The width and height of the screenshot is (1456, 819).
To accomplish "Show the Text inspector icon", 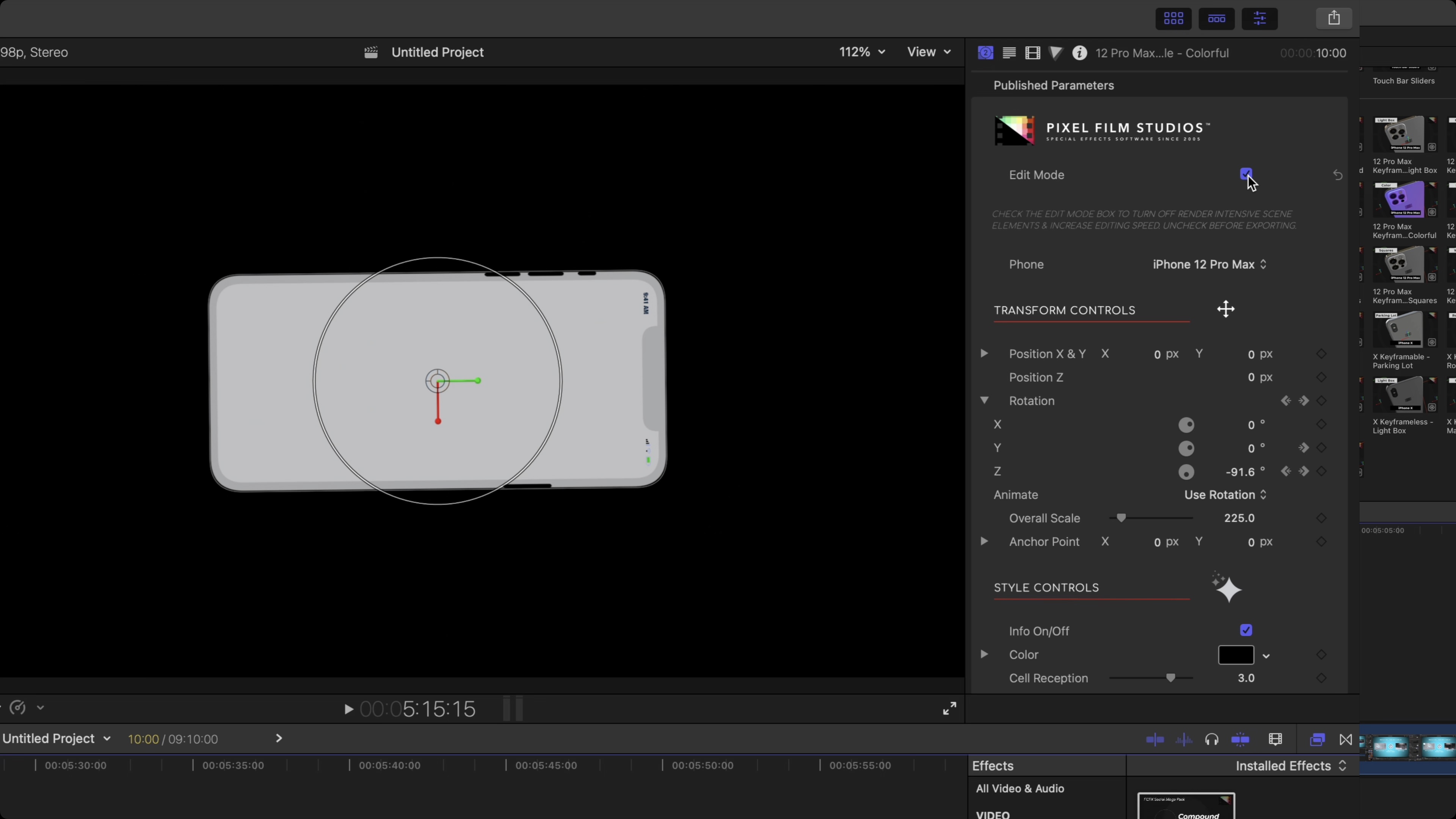I will [1009, 53].
